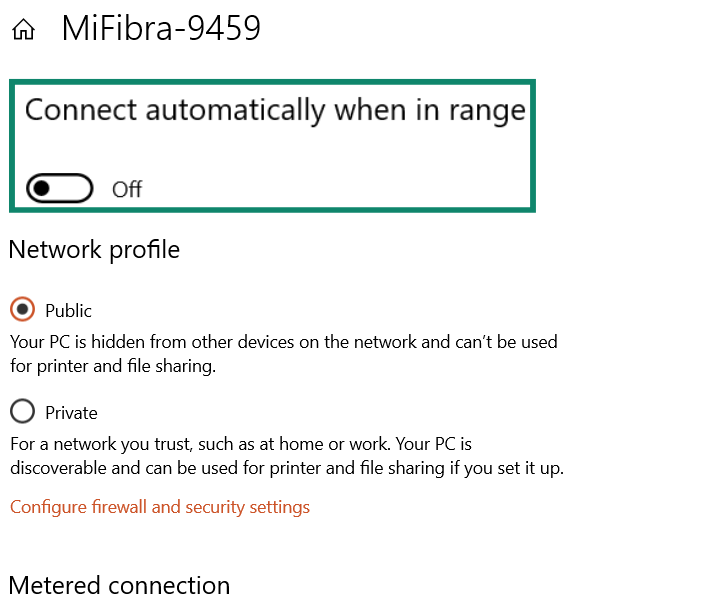Click the filled dot inside the Public radio
Screen dimensions: 713x612
click(x=22, y=310)
